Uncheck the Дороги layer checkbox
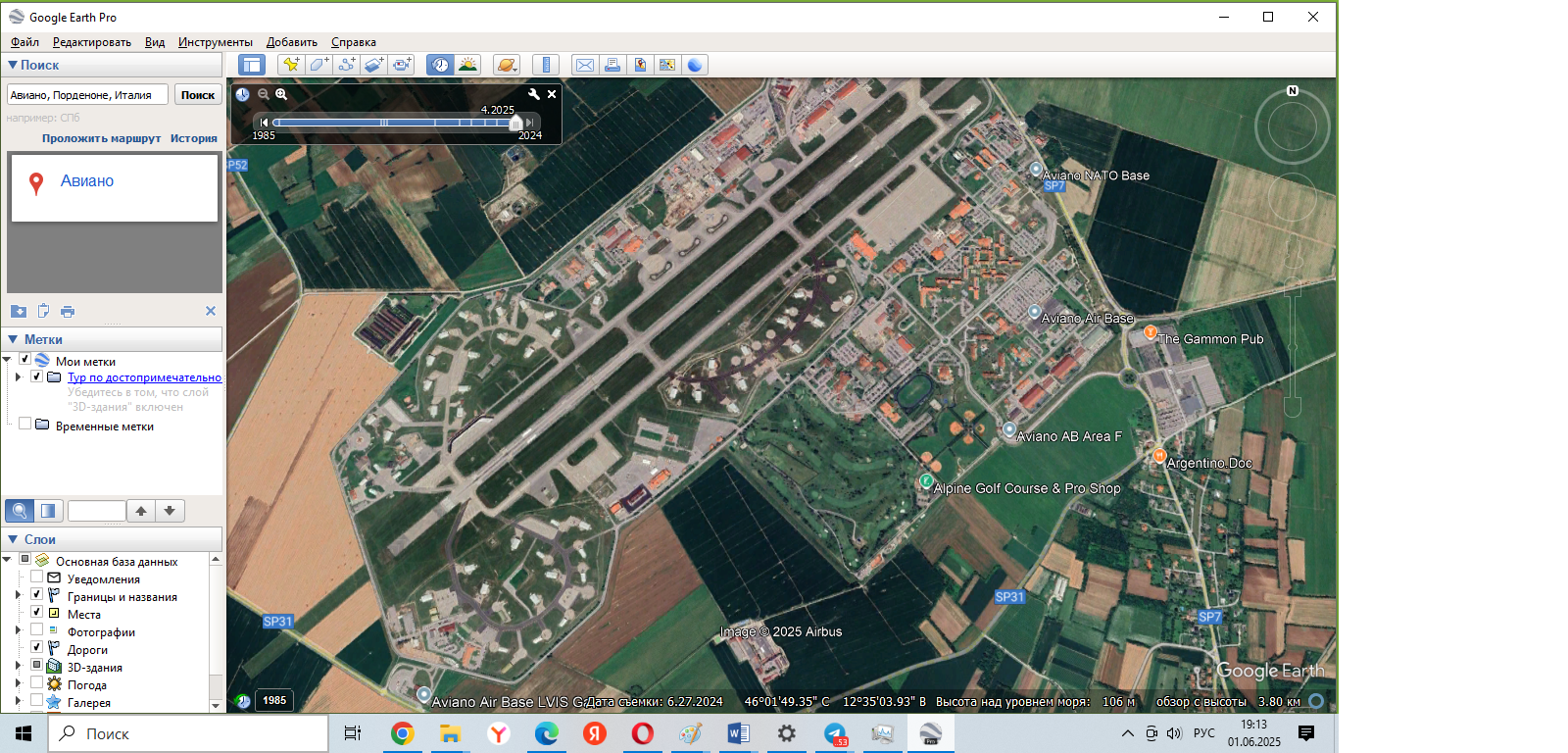The width and height of the screenshot is (1568, 753). (36, 648)
